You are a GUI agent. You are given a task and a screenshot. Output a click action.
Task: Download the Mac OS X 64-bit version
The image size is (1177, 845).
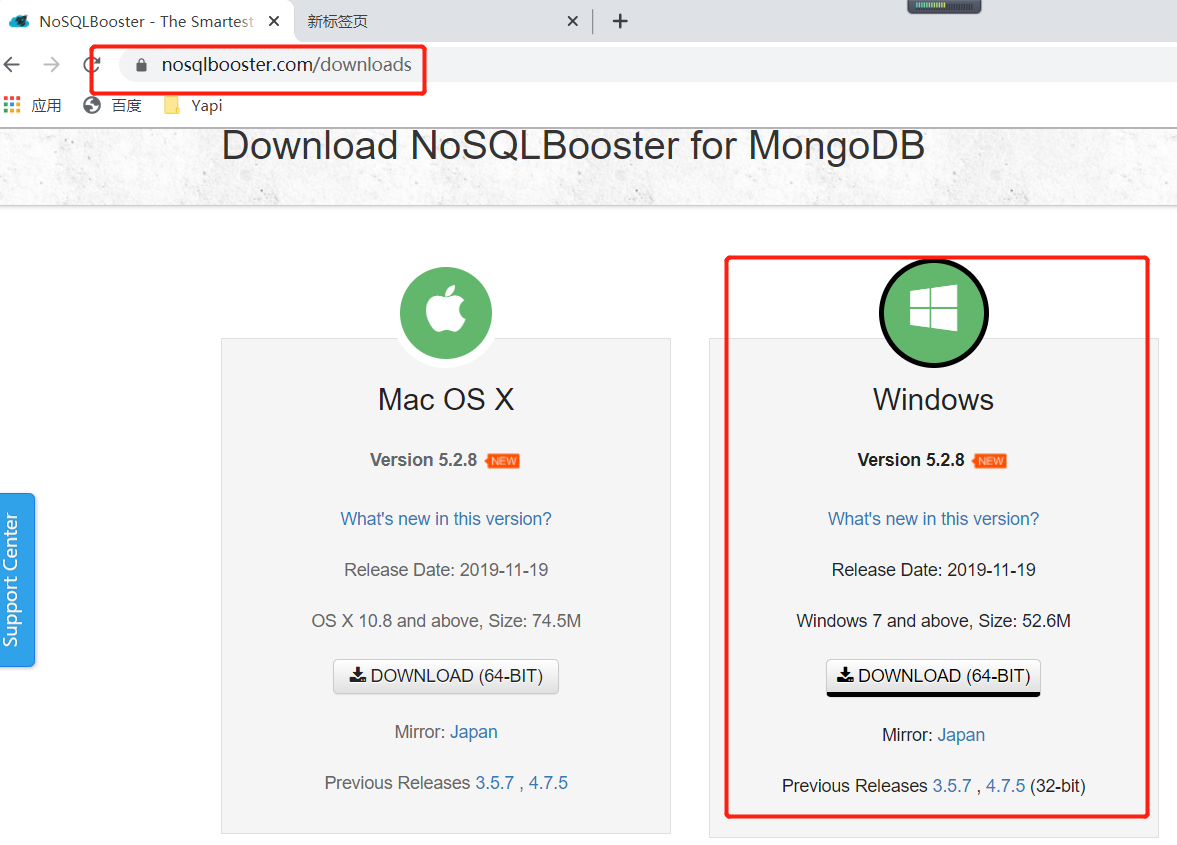tap(446, 676)
